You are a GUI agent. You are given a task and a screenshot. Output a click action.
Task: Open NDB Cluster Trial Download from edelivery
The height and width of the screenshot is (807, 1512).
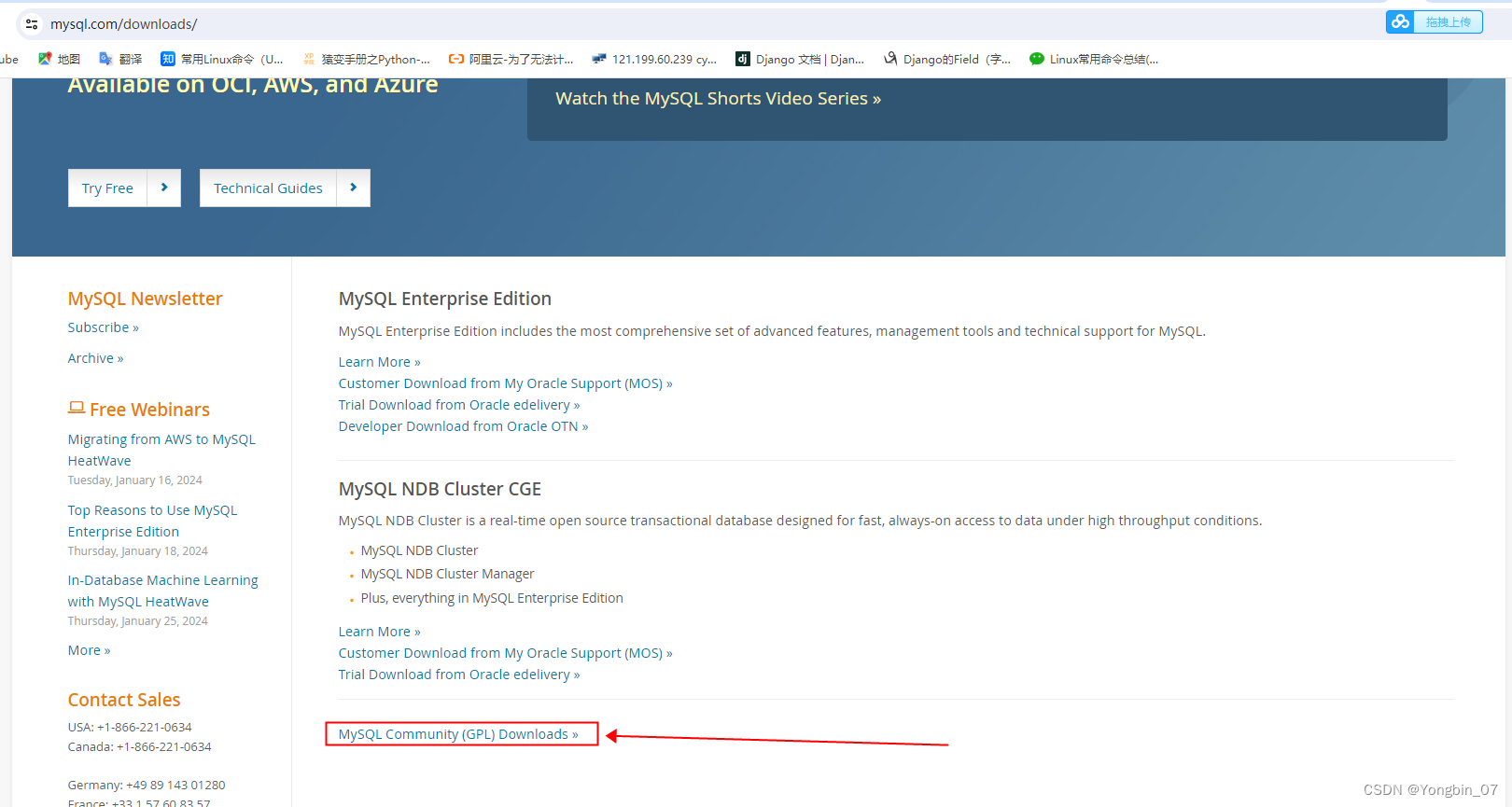click(459, 675)
